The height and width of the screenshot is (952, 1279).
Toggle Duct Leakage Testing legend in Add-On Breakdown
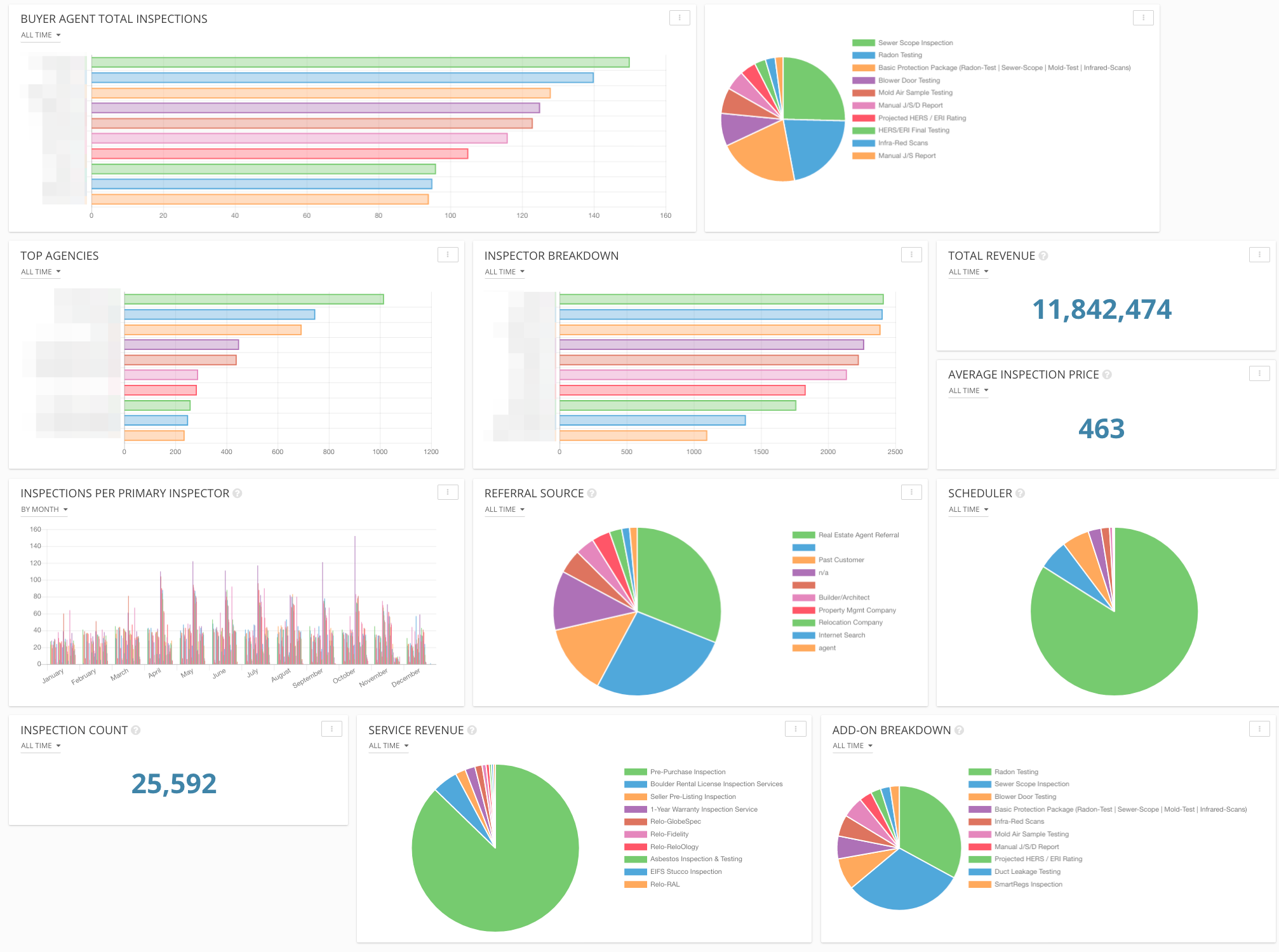(1015, 872)
